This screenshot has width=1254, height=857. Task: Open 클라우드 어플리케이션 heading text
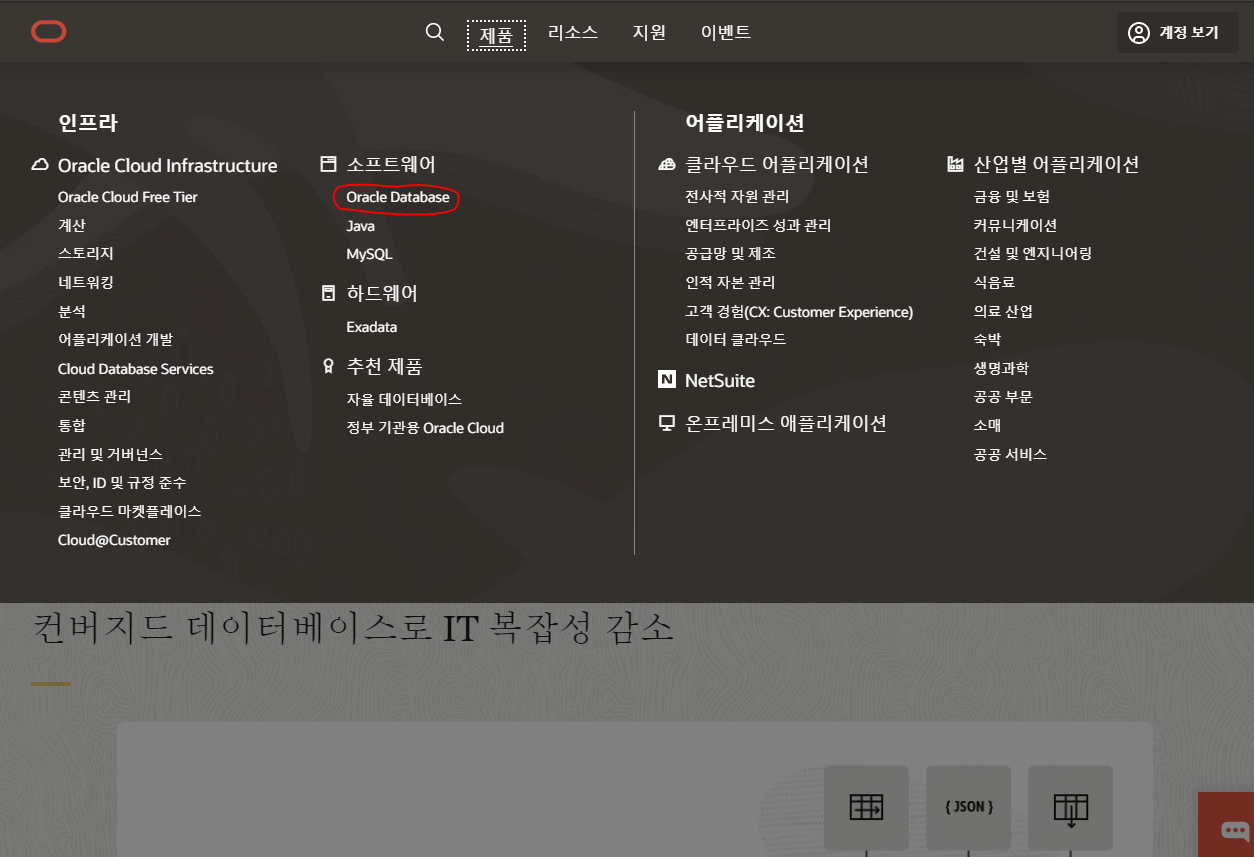click(777, 164)
